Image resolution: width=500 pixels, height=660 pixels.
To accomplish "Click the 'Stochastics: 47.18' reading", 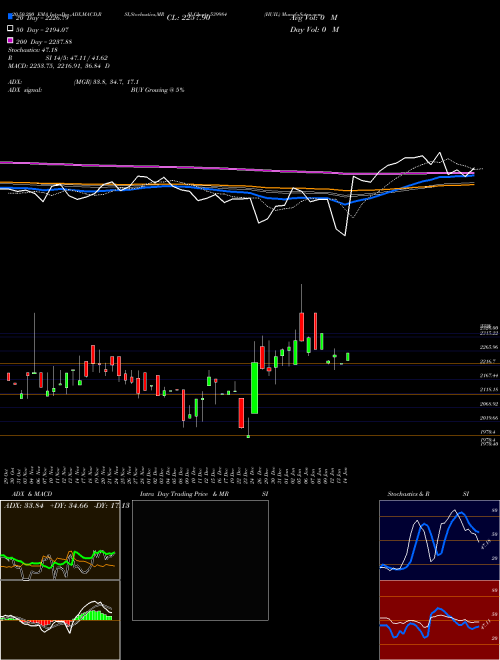I will point(32,50).
